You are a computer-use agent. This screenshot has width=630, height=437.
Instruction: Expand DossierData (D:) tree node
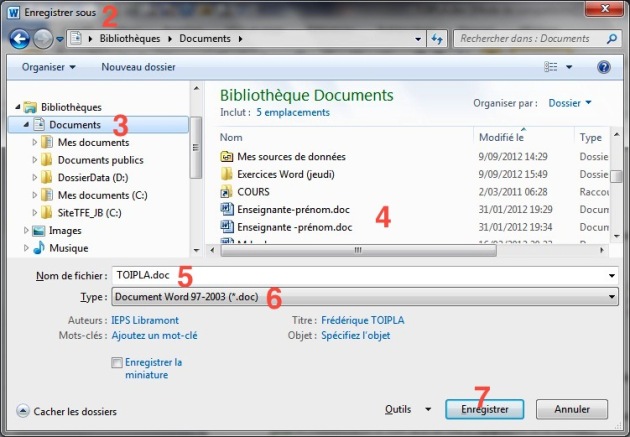click(x=35, y=178)
